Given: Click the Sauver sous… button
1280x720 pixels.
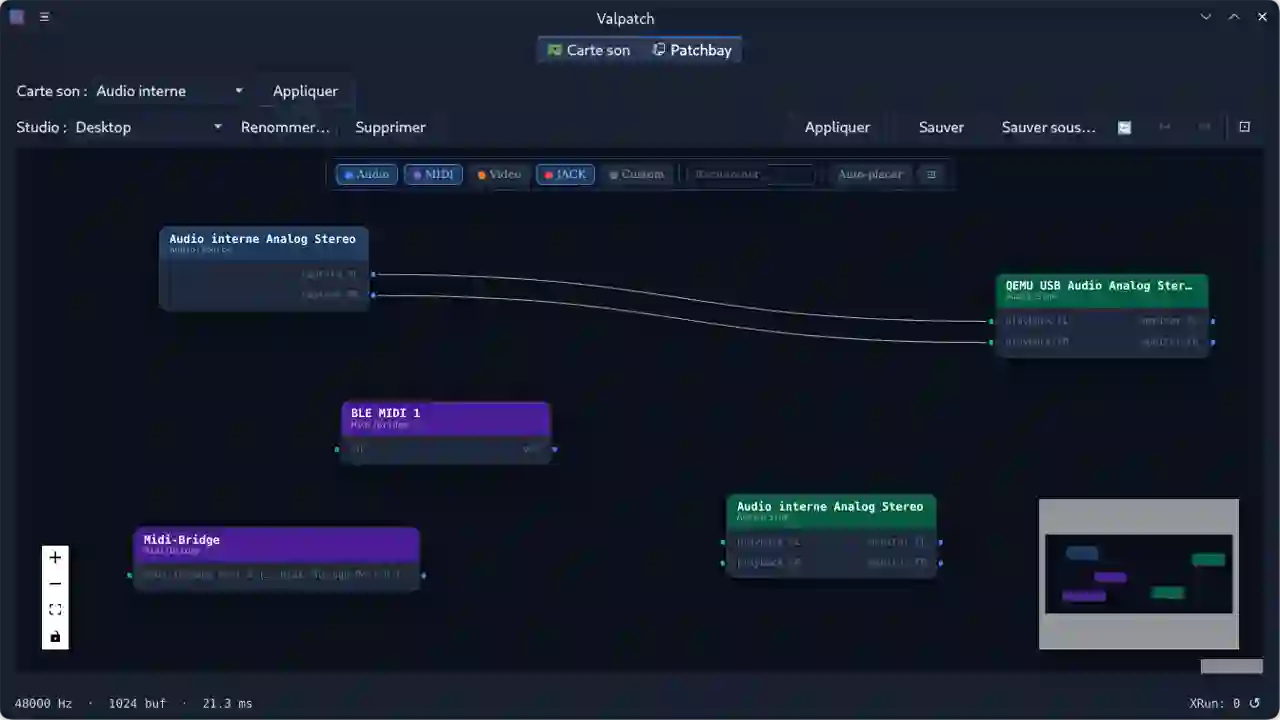Looking at the screenshot, I should (1048, 127).
